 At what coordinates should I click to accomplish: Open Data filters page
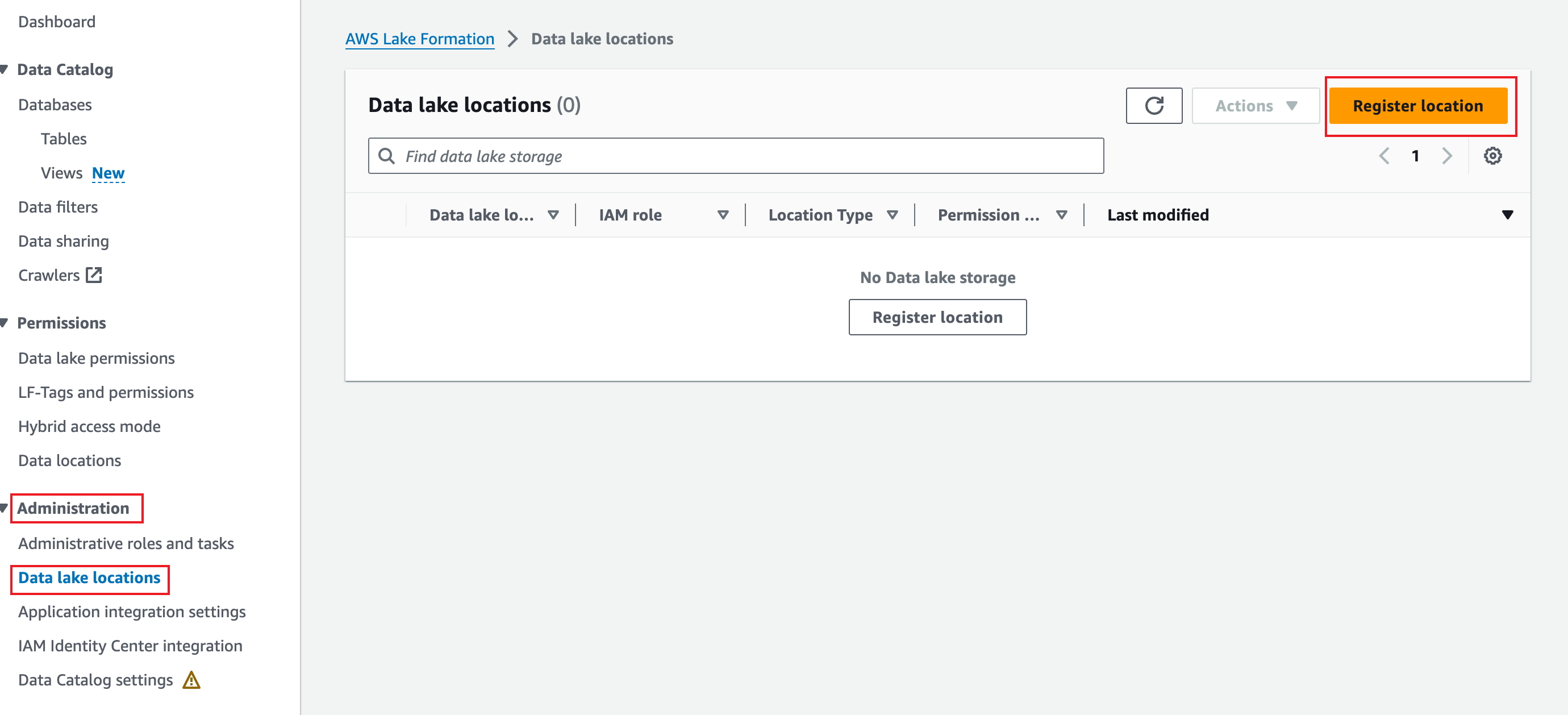58,207
